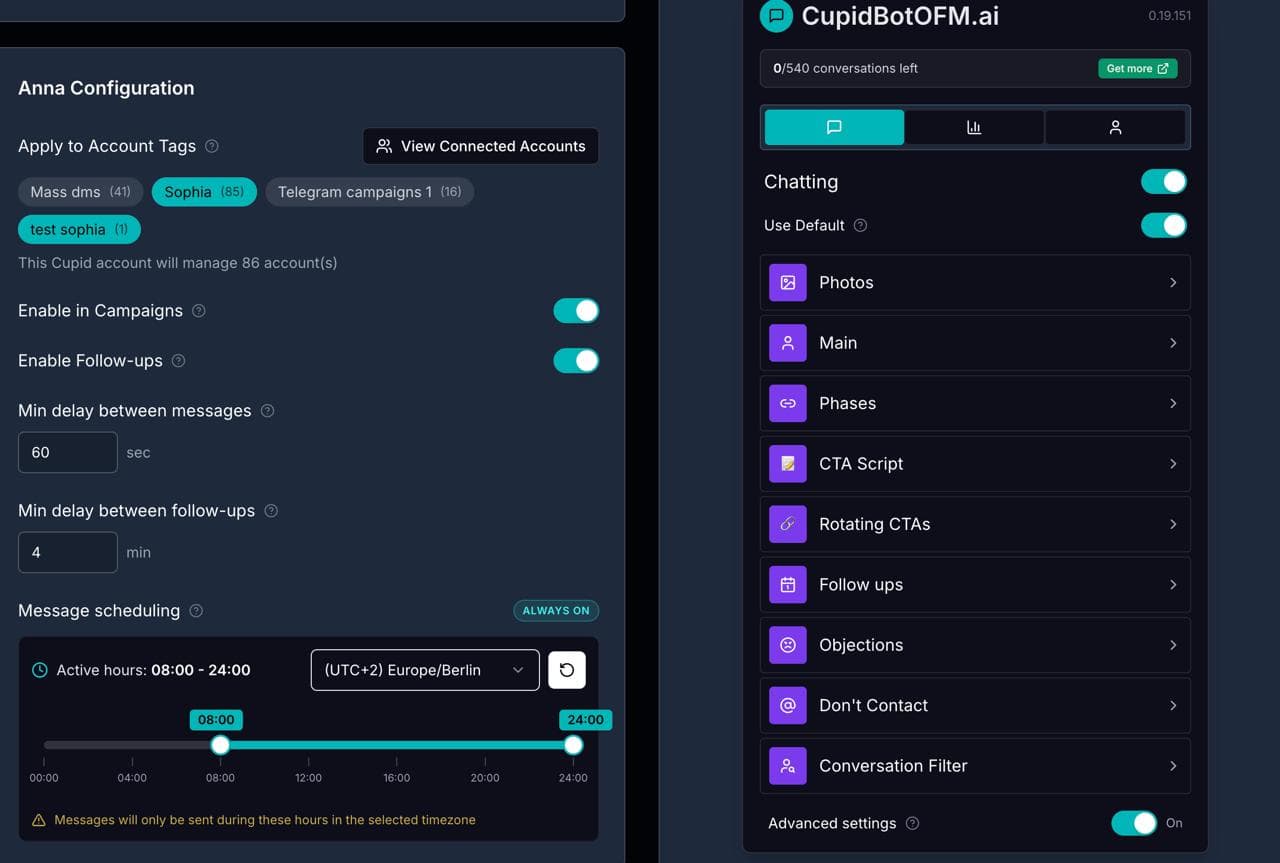
Task: Click the Rotating CTAs chain icon
Action: [x=788, y=524]
